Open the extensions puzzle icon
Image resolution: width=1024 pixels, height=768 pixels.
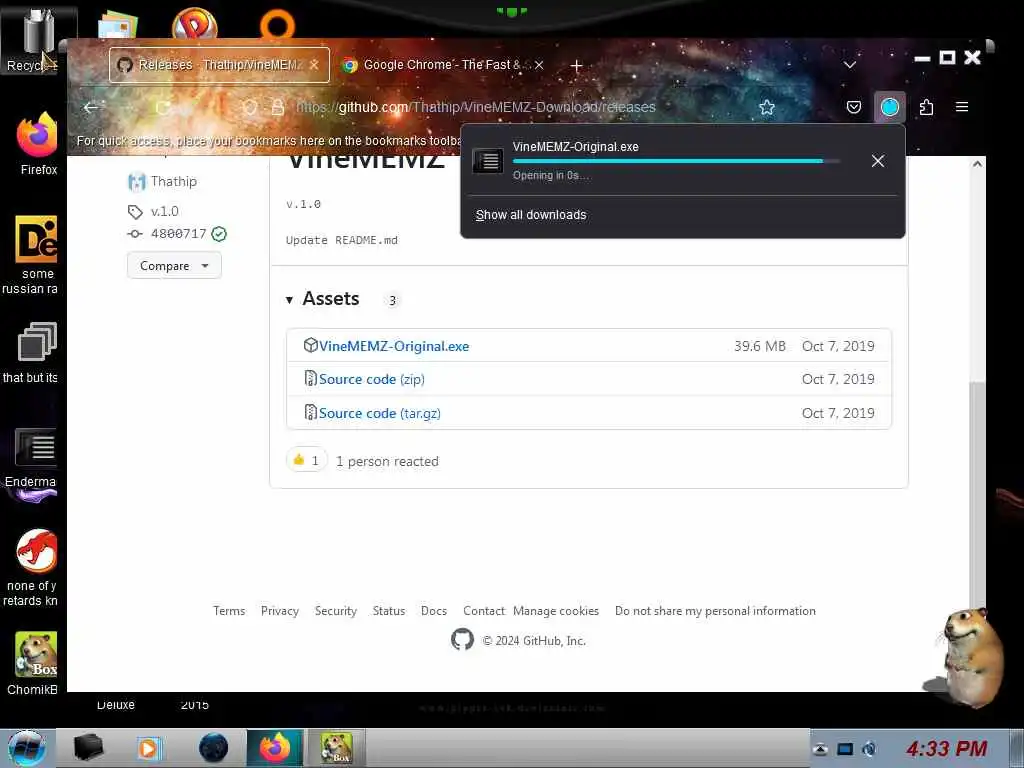(x=926, y=107)
